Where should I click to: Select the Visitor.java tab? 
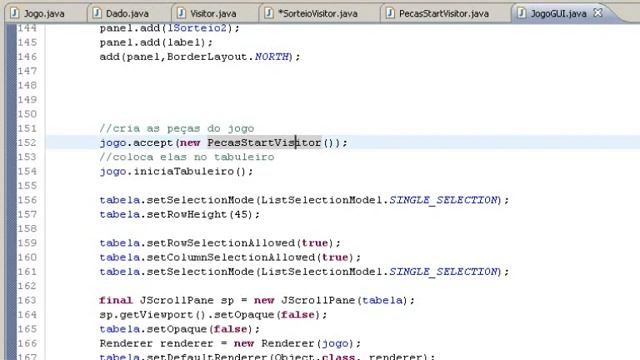(x=213, y=13)
